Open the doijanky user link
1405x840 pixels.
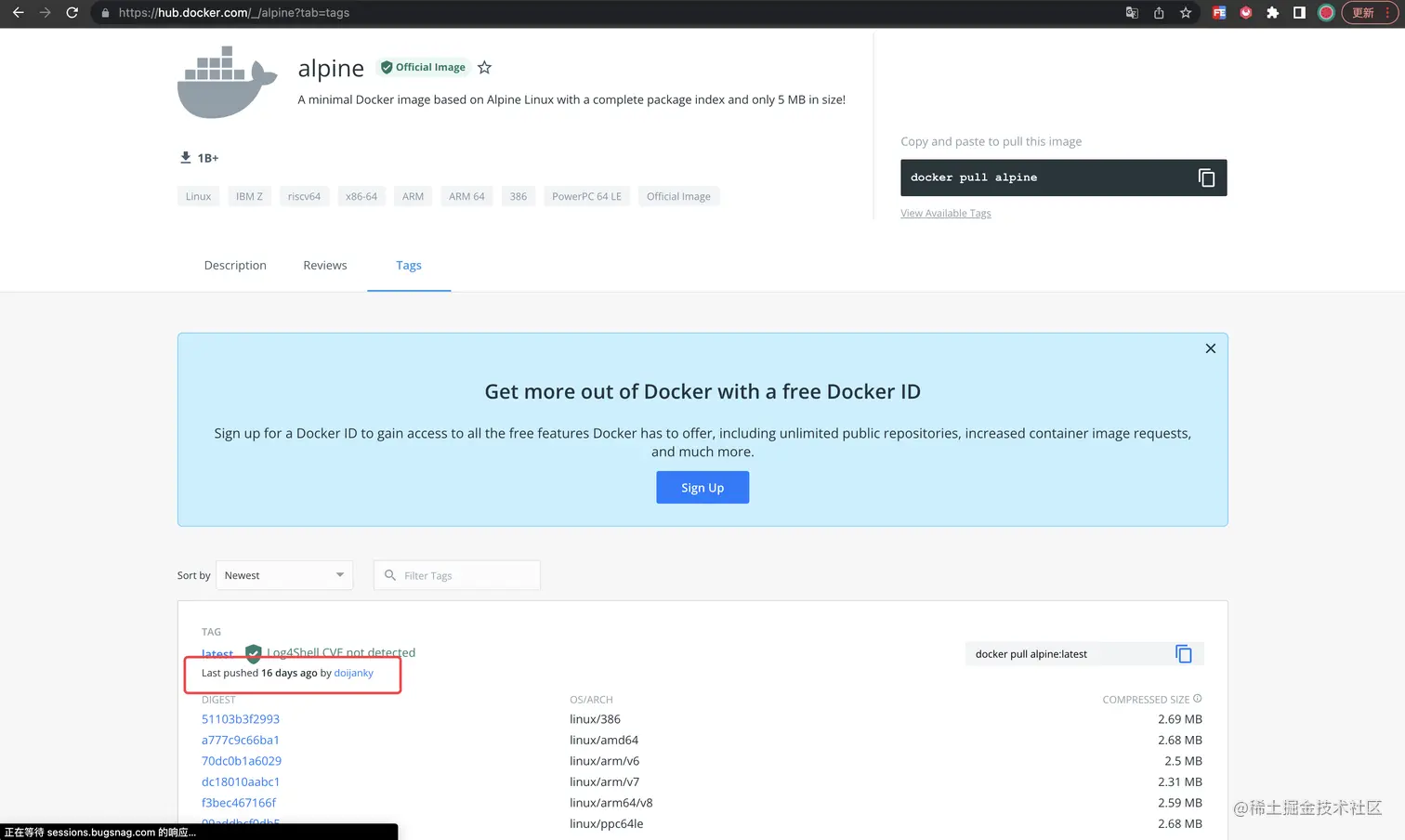coord(354,673)
